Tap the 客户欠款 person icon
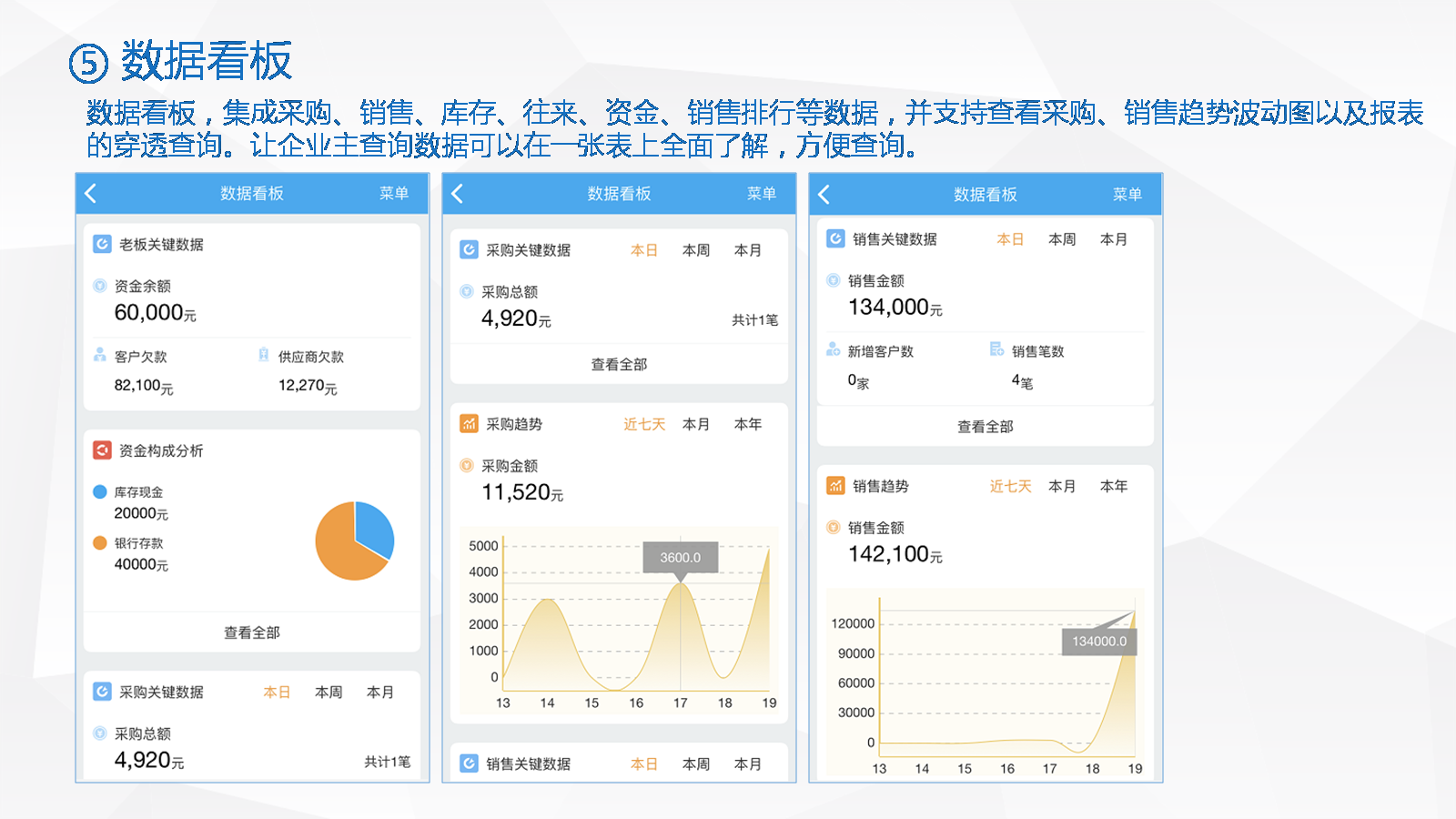The height and width of the screenshot is (819, 1456). [100, 355]
